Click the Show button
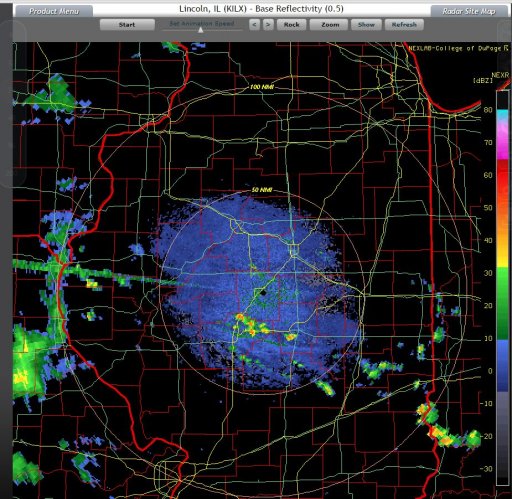The height and width of the screenshot is (499, 512). (x=366, y=25)
